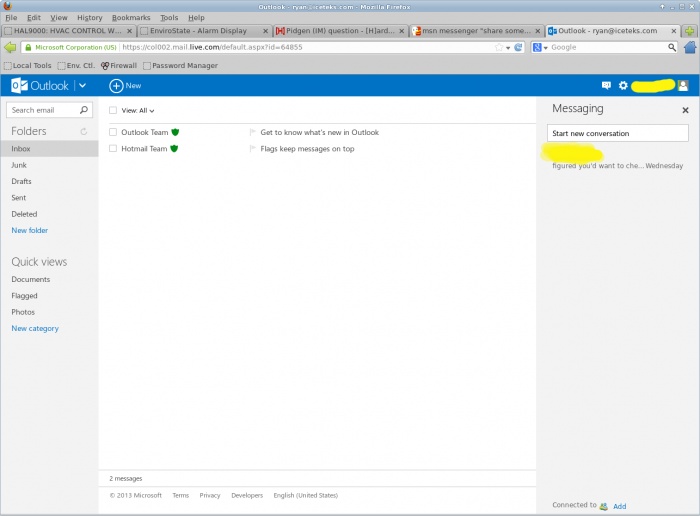Flag the Outlook Team message
Viewport: 700px width, 516px height.
pos(252,132)
